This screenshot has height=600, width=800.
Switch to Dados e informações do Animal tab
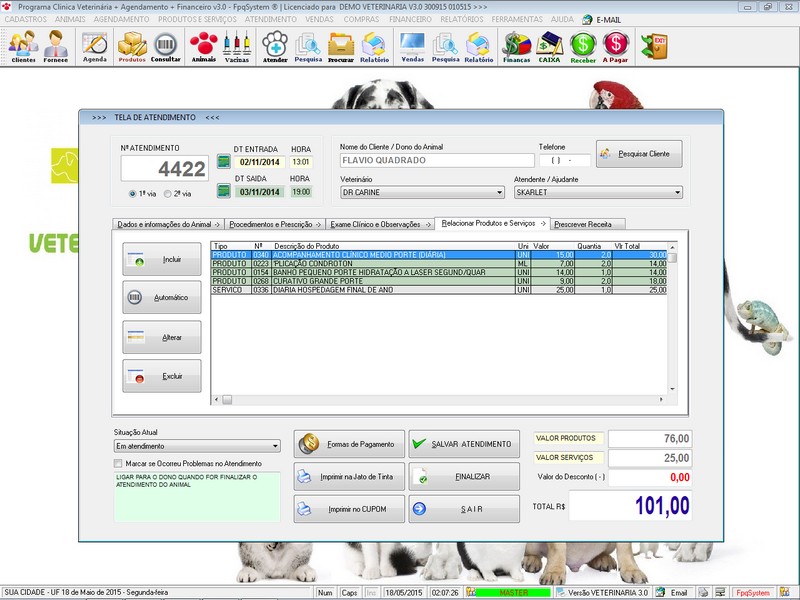(168, 224)
